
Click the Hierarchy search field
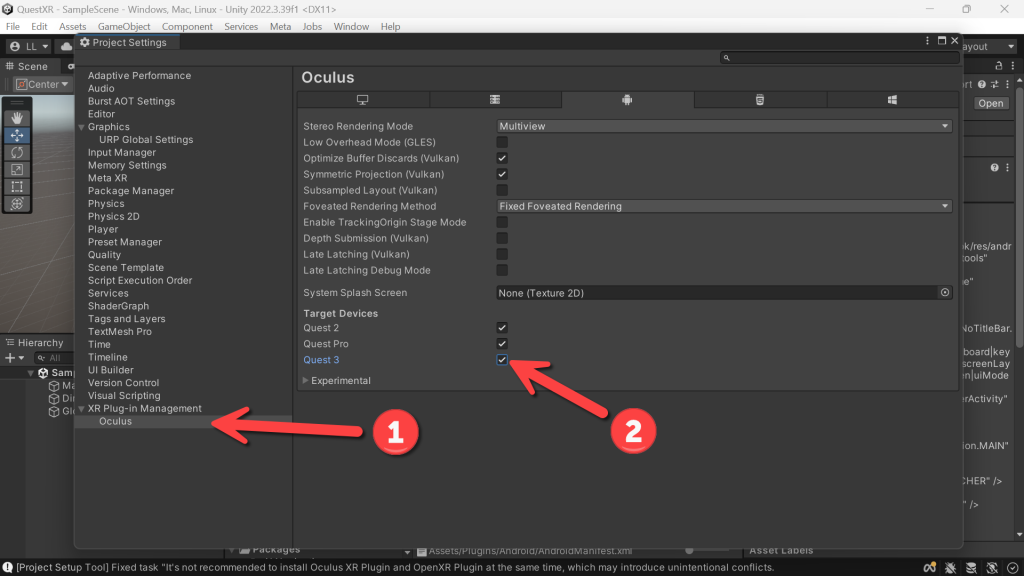[54, 358]
